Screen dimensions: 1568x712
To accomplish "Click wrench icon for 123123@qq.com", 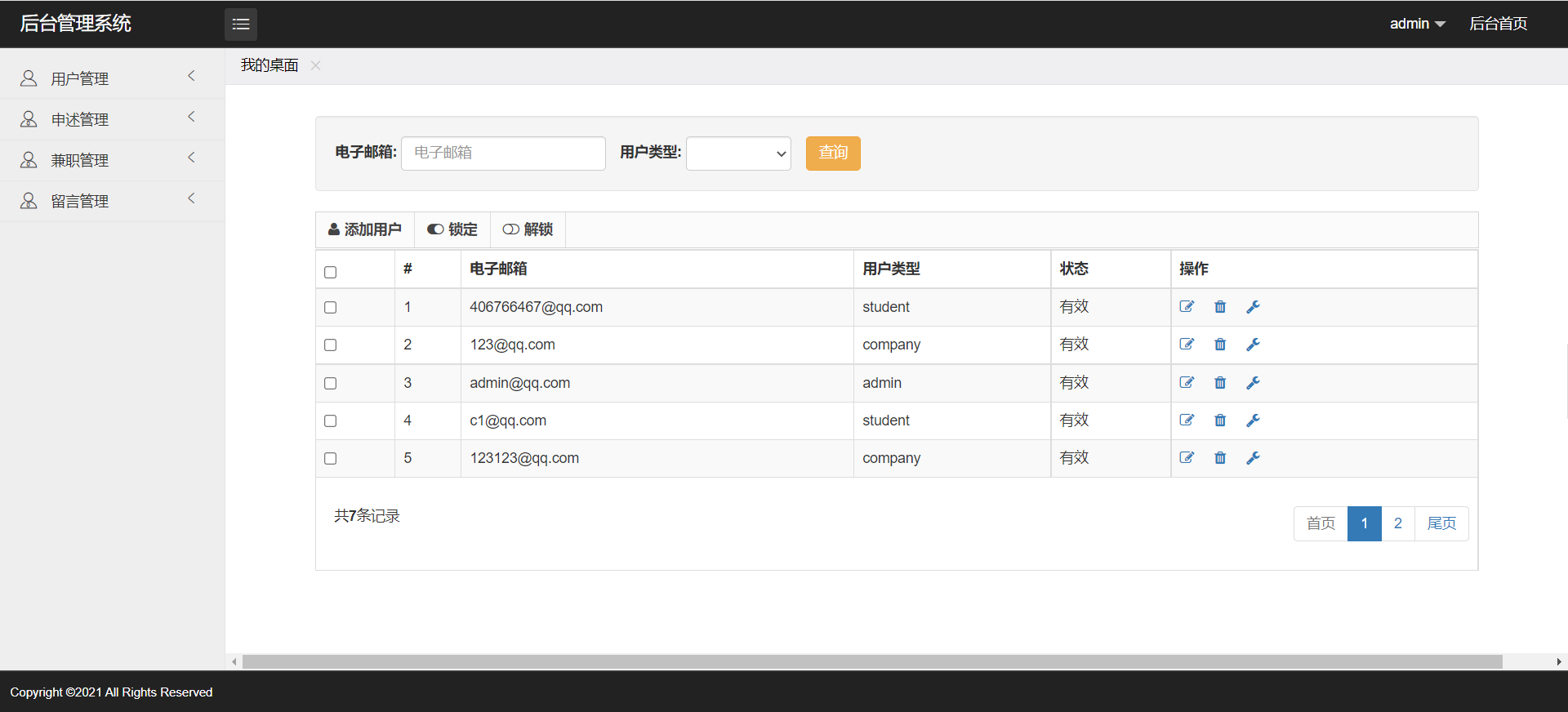I will pyautogui.click(x=1253, y=458).
